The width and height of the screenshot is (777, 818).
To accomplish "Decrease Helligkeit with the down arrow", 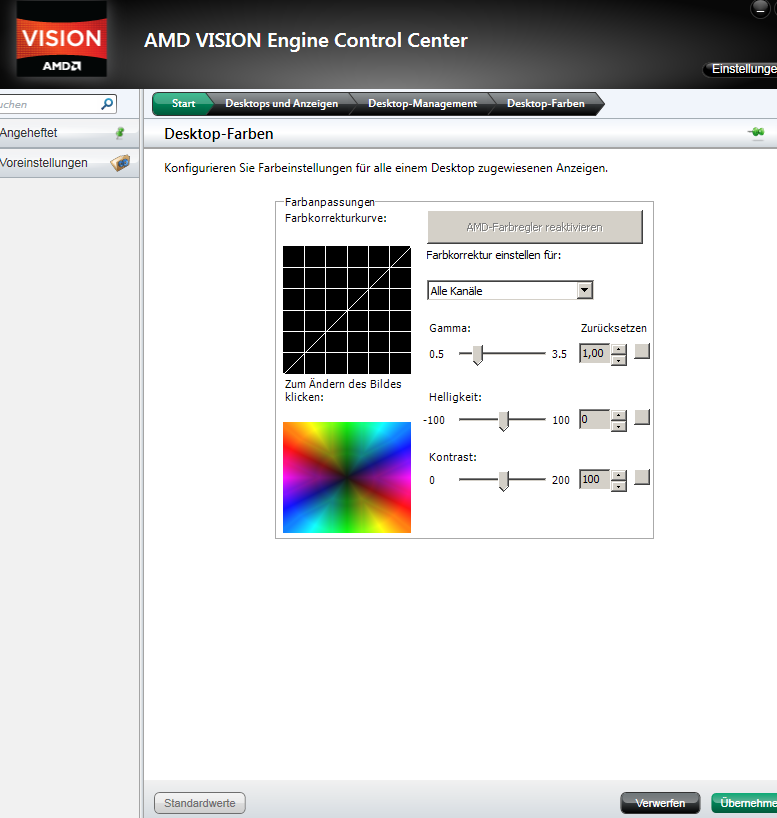I will (x=618, y=426).
